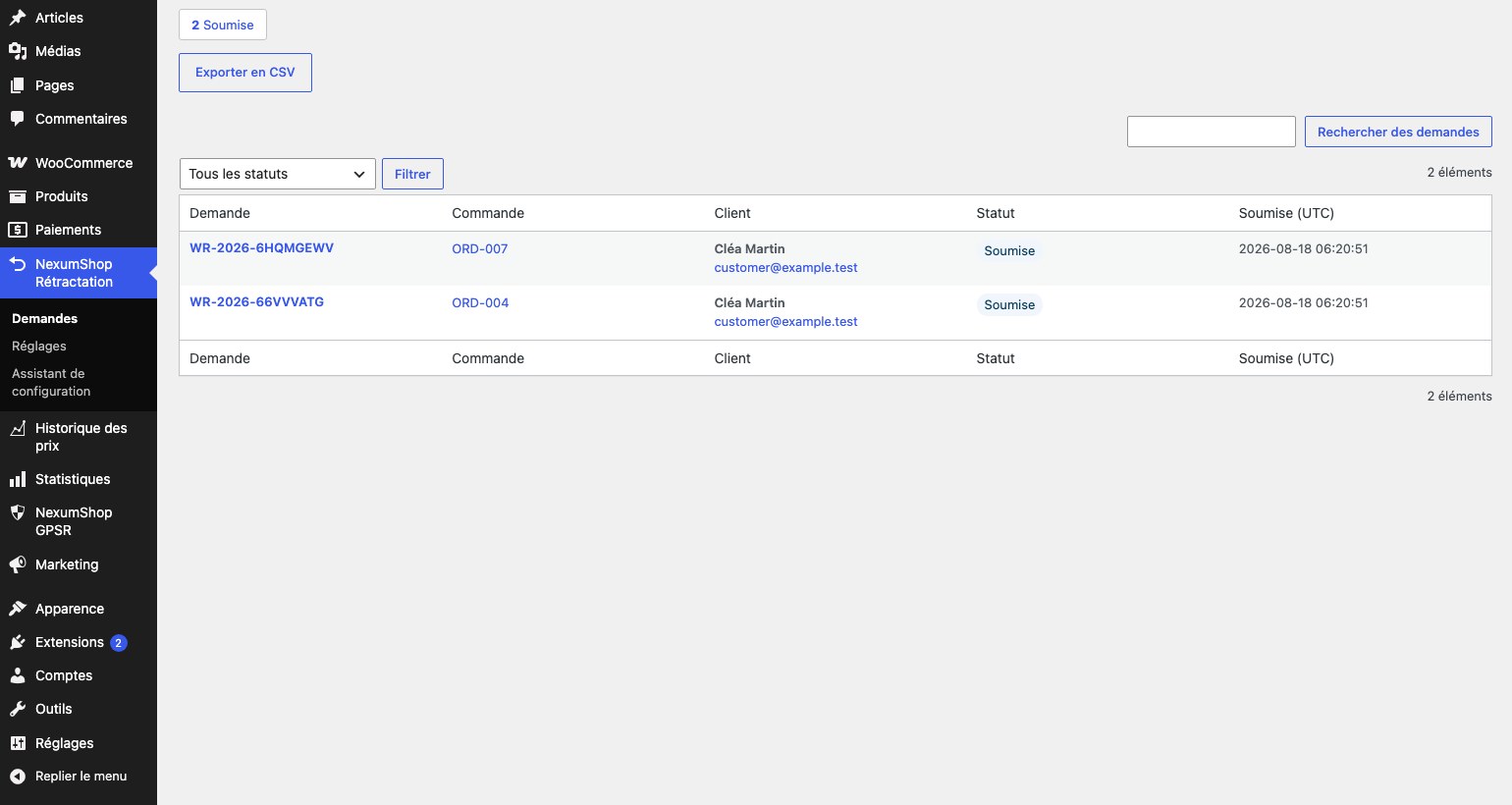The image size is (1512, 805).
Task: Click the NexumShop Rétractation return arrow icon
Action: (18, 264)
